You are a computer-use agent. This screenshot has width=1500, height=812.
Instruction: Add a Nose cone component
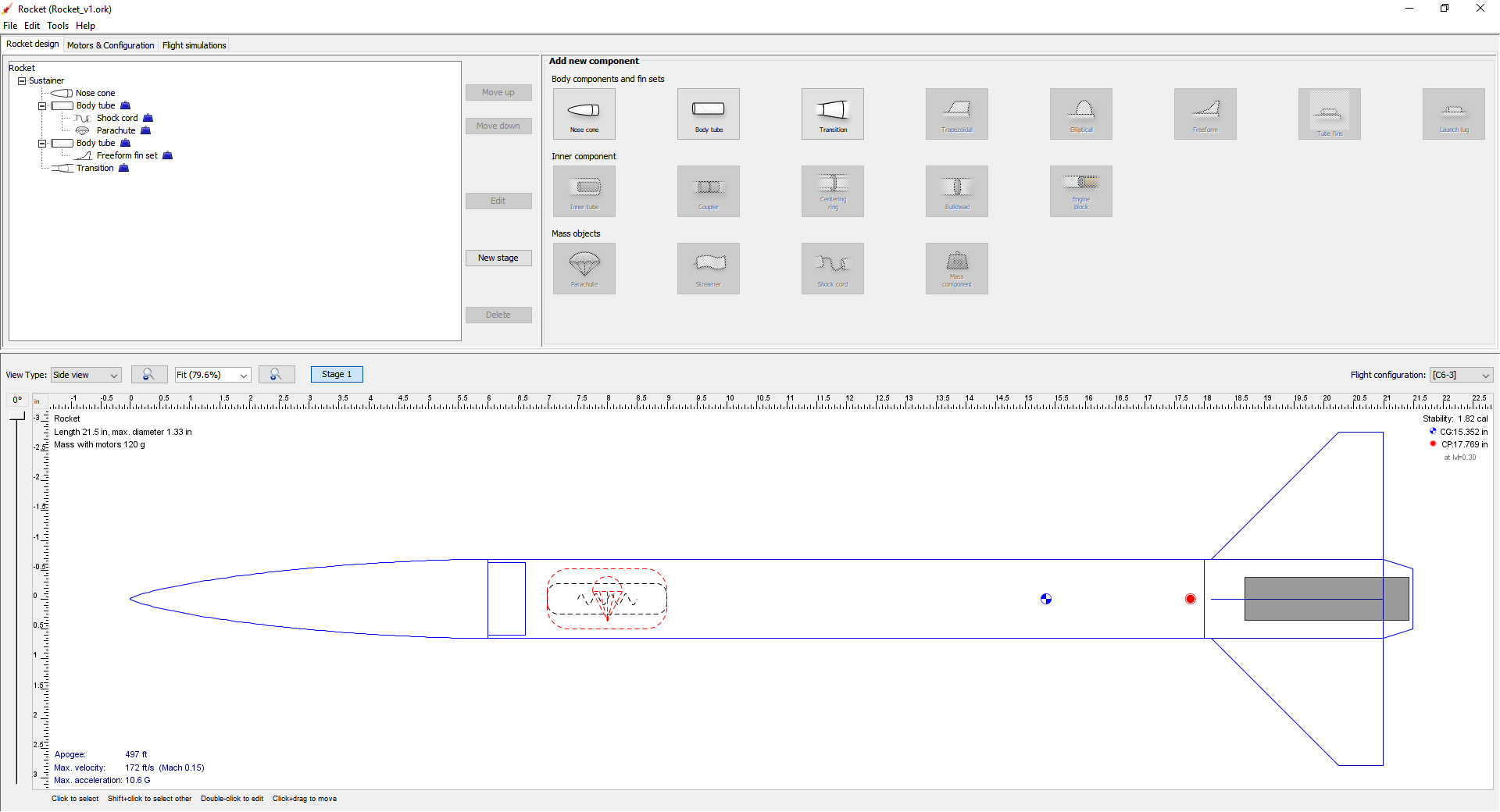584,114
